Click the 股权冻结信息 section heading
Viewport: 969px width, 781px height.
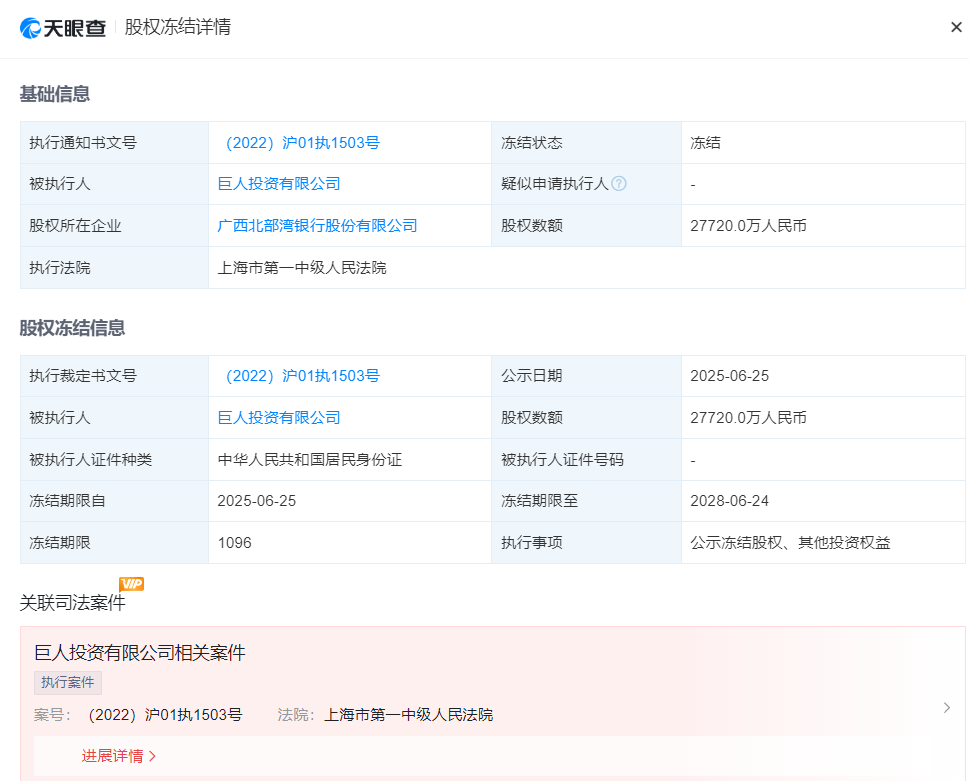coord(72,328)
